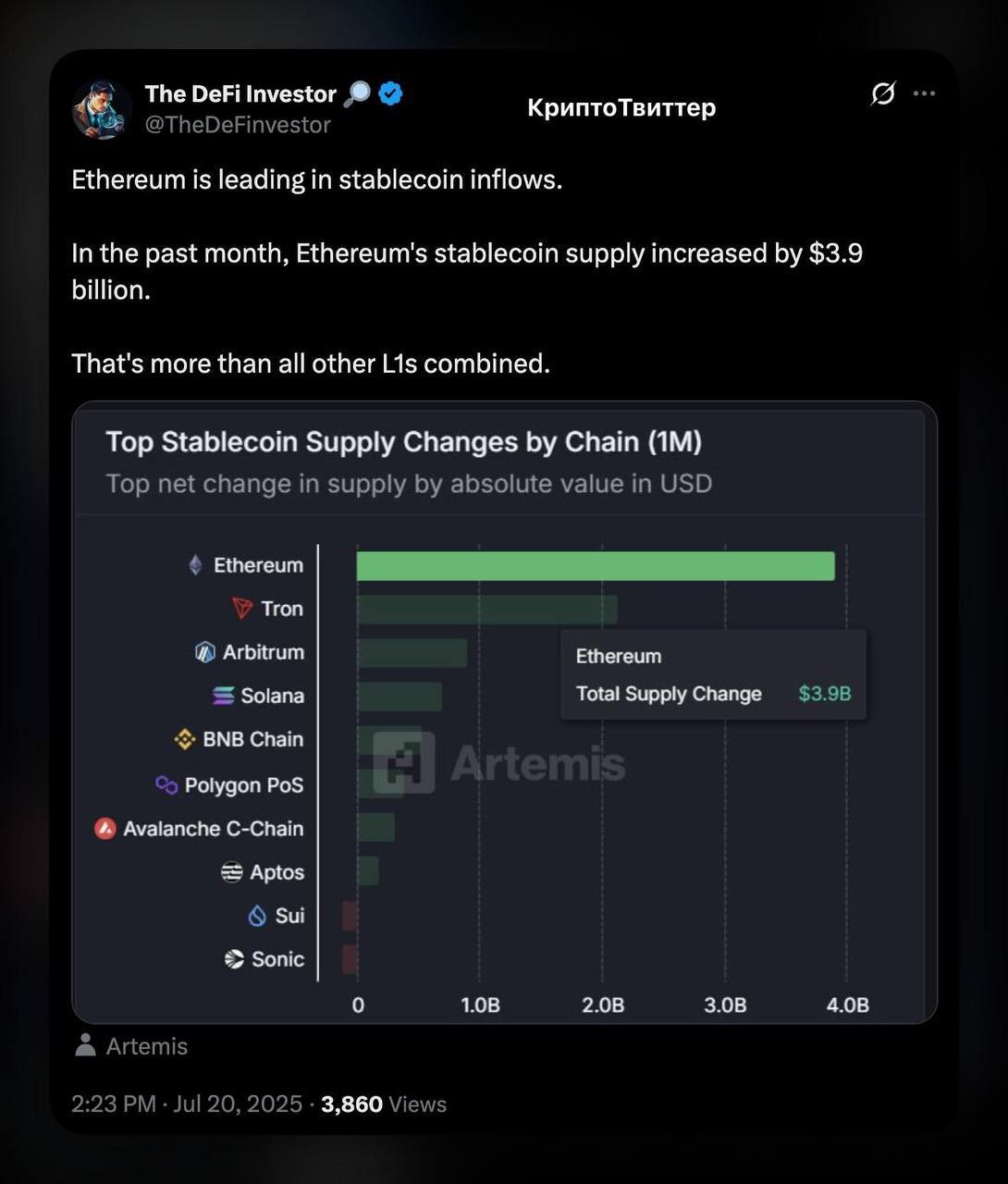Click the bright green Ethereum bar

[x=596, y=566]
